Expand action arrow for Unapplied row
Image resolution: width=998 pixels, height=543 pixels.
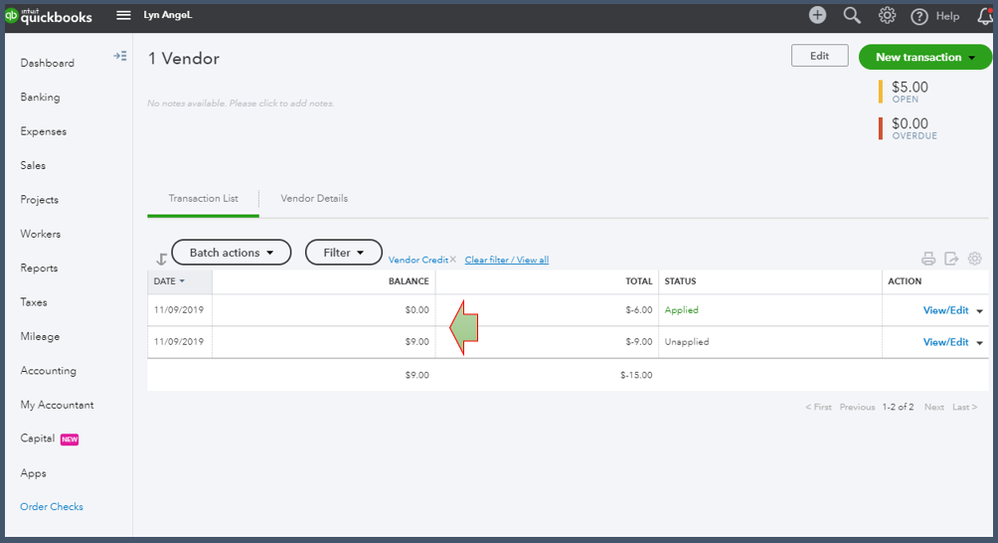click(x=980, y=343)
